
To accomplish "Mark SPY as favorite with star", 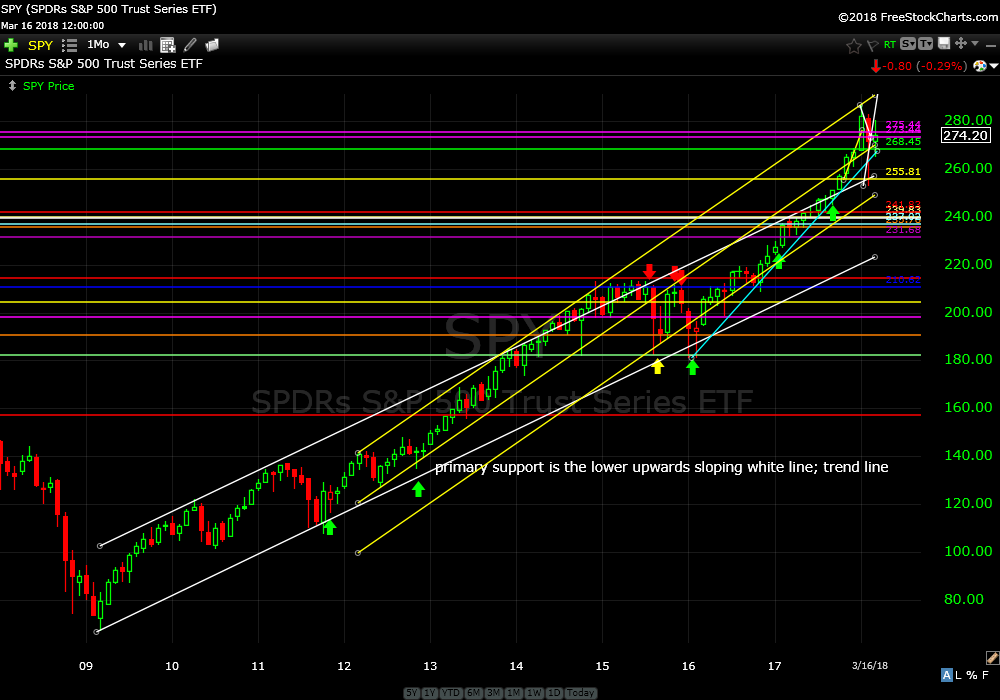I will coord(853,45).
